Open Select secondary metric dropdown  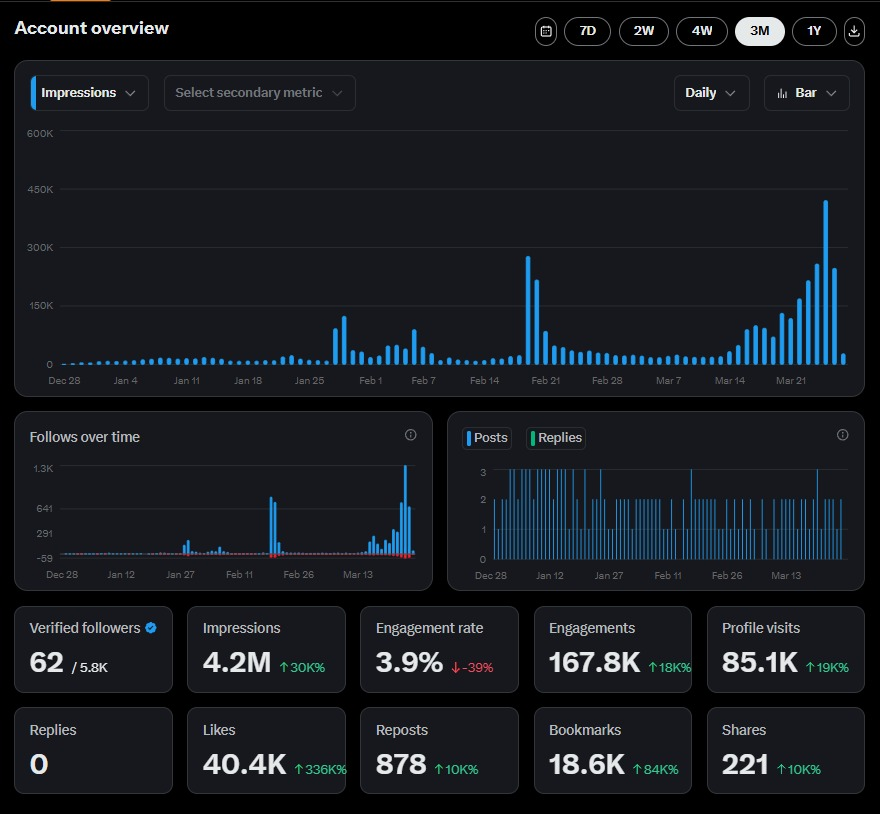(x=259, y=93)
